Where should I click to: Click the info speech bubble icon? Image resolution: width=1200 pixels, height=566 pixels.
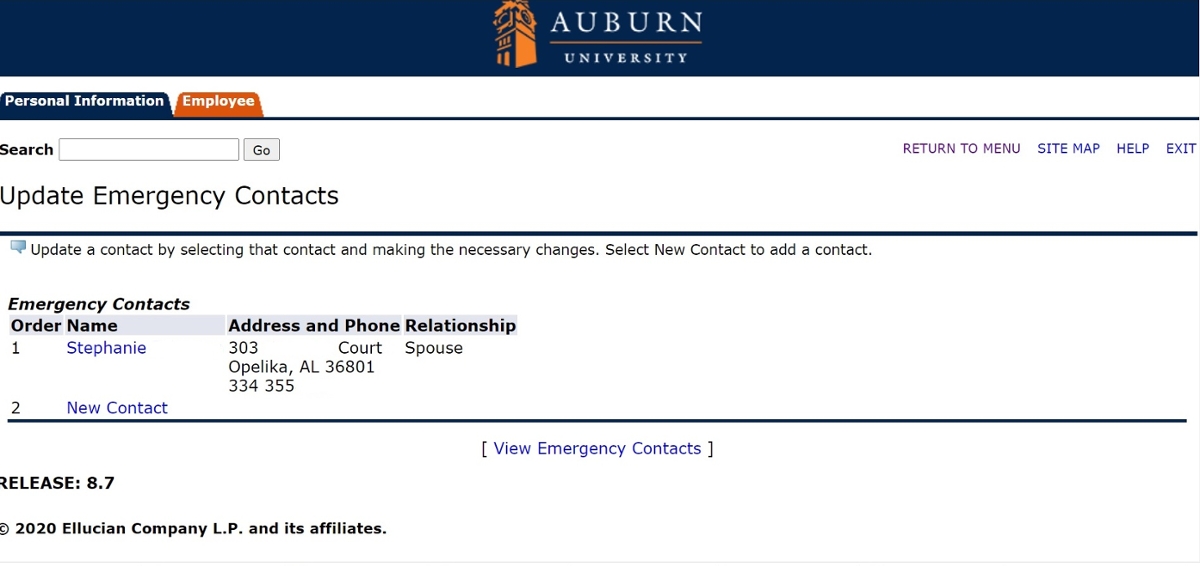point(18,247)
